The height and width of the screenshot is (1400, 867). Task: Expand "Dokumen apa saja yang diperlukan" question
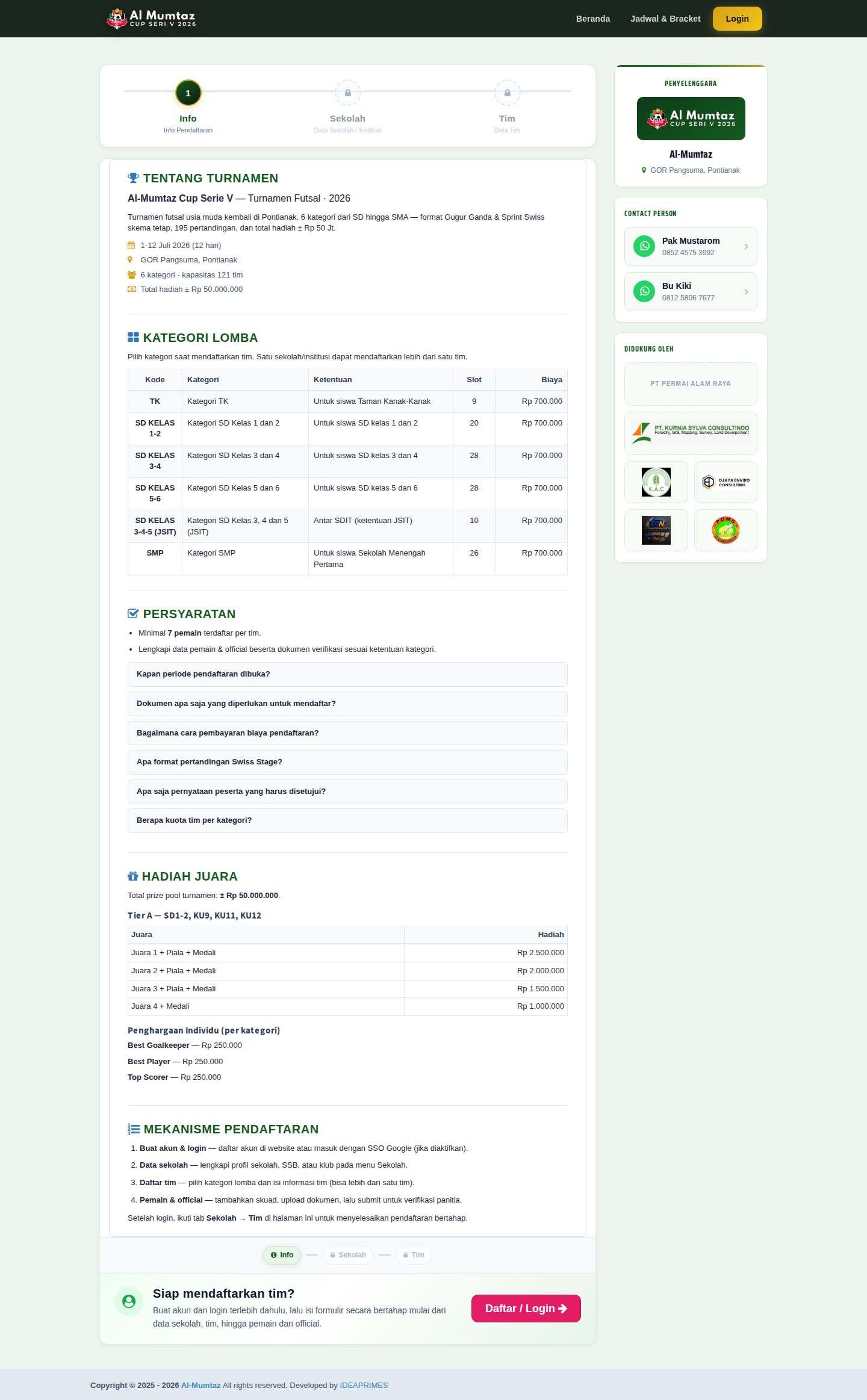pos(347,704)
